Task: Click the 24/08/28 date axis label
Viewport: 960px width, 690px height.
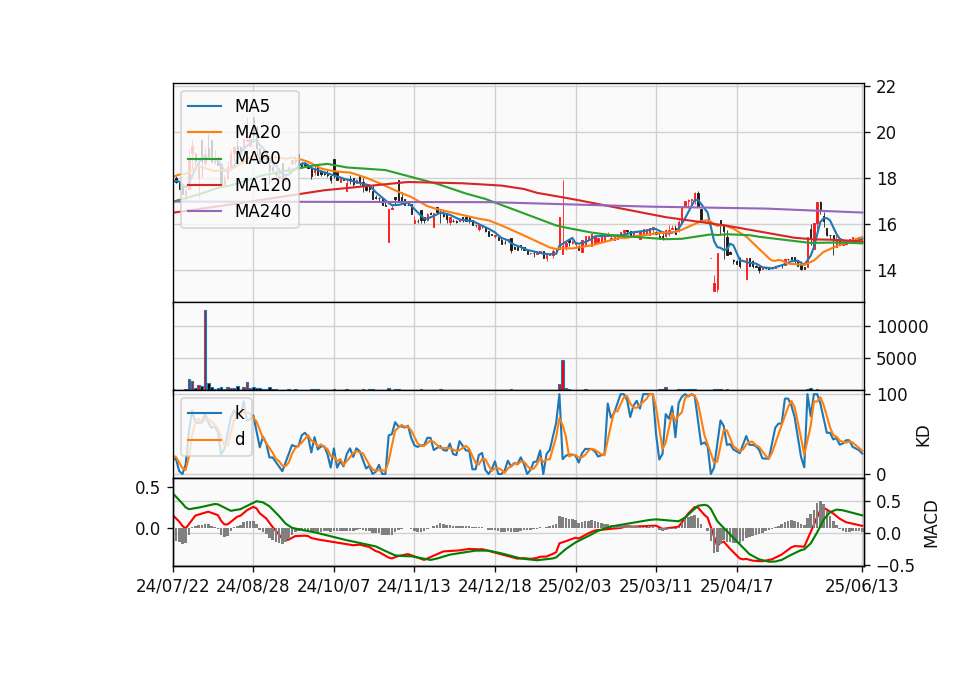Action: click(253, 586)
